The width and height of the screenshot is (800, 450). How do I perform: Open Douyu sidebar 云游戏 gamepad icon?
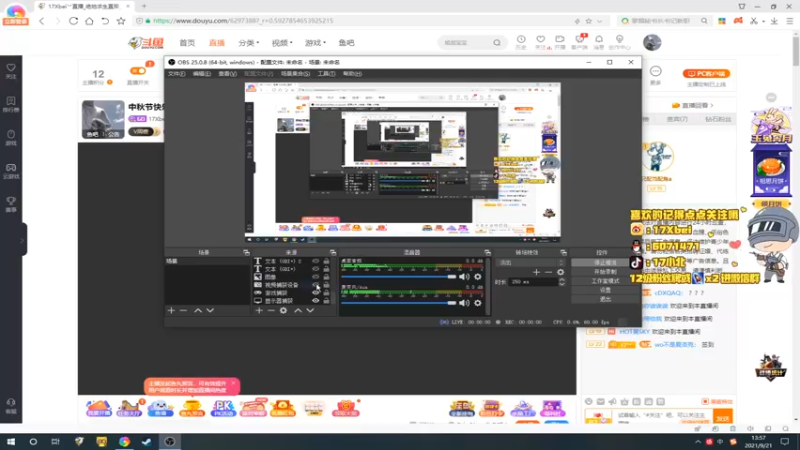point(11,171)
